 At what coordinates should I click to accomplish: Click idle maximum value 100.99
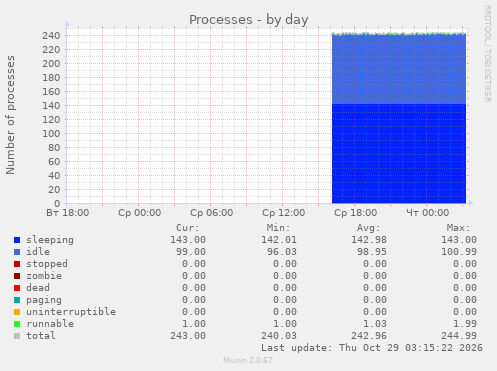[x=459, y=252]
